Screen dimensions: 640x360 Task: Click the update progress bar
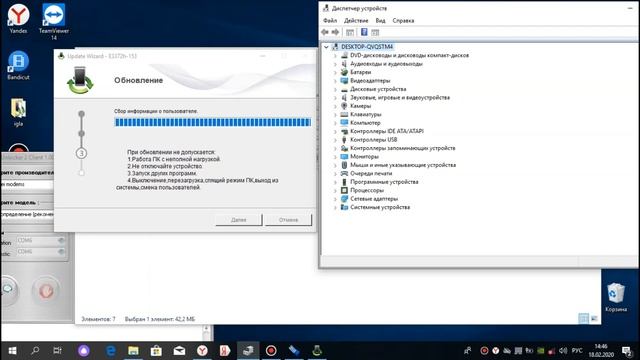(213, 122)
